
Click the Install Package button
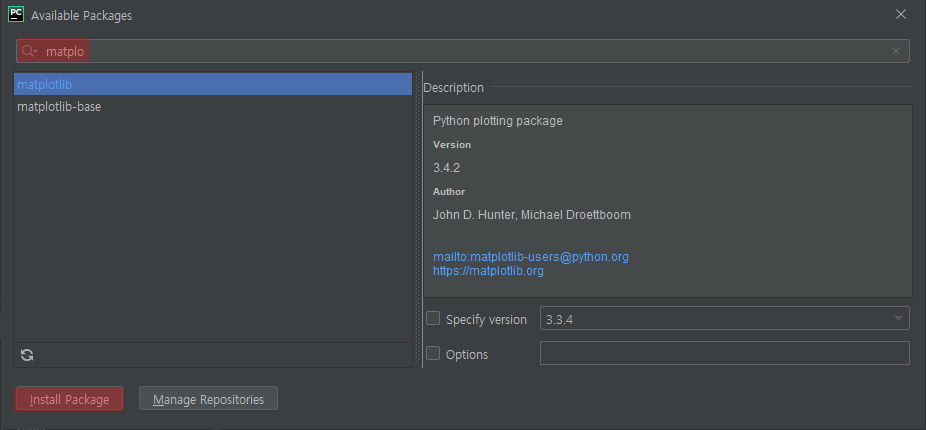[69, 399]
